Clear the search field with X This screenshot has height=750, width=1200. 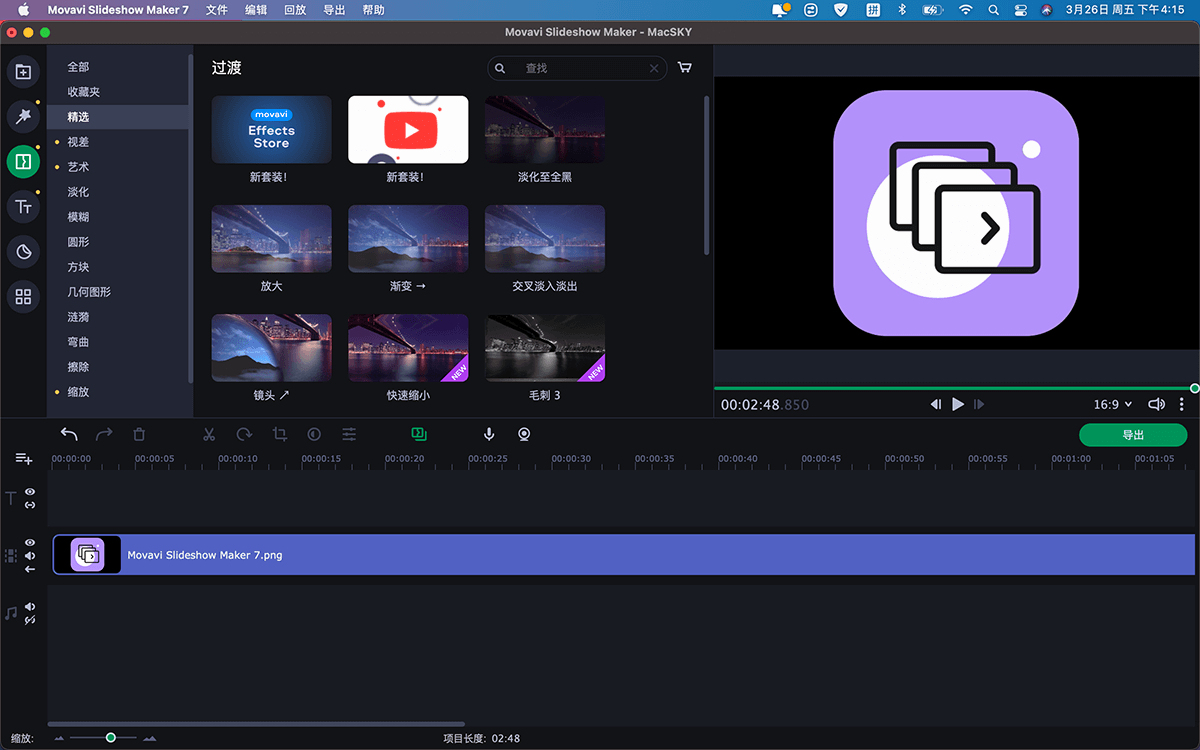click(654, 68)
